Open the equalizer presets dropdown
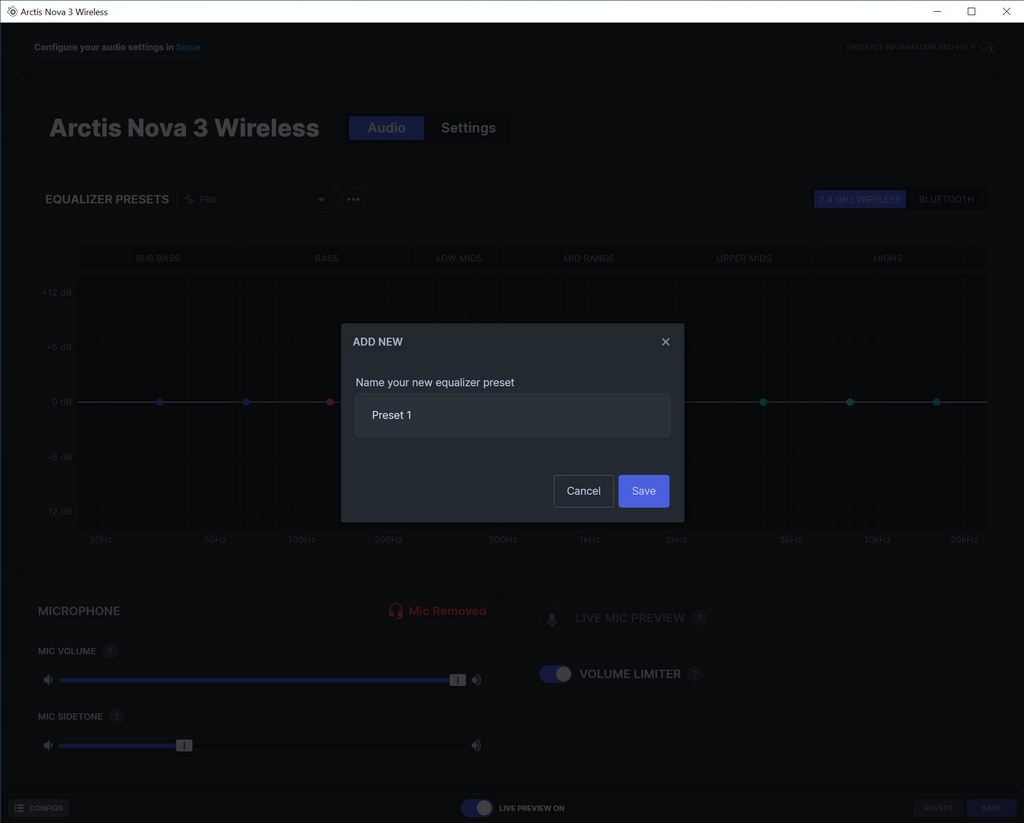This screenshot has width=1024, height=823. pyautogui.click(x=256, y=199)
